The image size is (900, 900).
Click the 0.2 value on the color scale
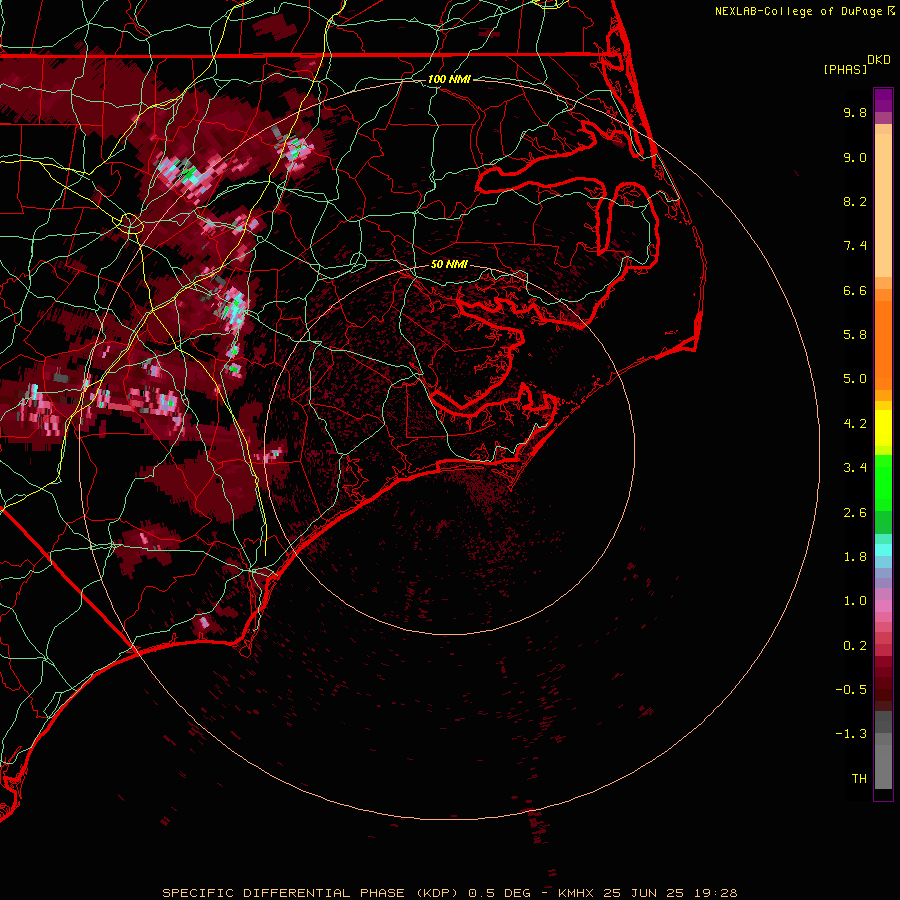(855, 646)
